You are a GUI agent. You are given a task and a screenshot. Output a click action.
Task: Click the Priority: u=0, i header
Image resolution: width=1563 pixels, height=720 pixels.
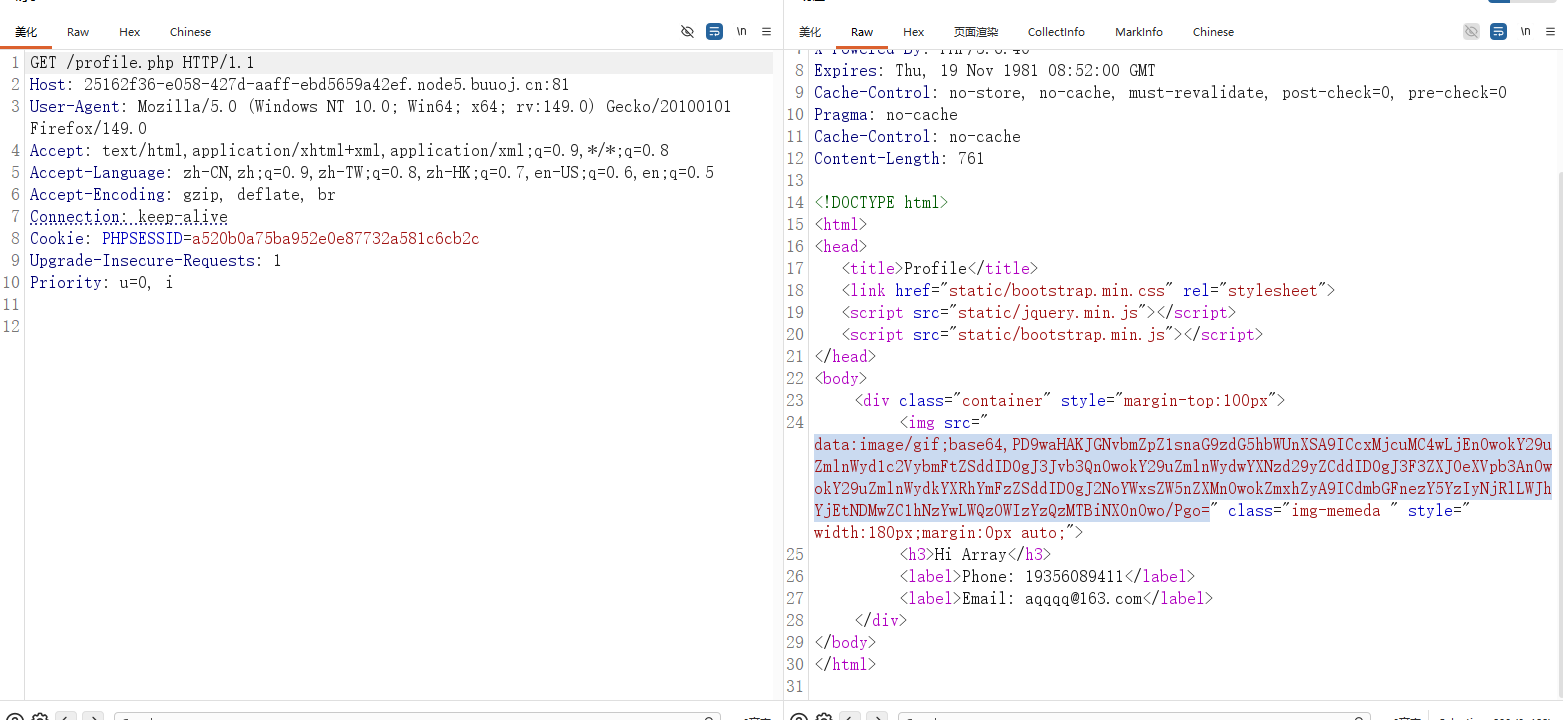101,283
